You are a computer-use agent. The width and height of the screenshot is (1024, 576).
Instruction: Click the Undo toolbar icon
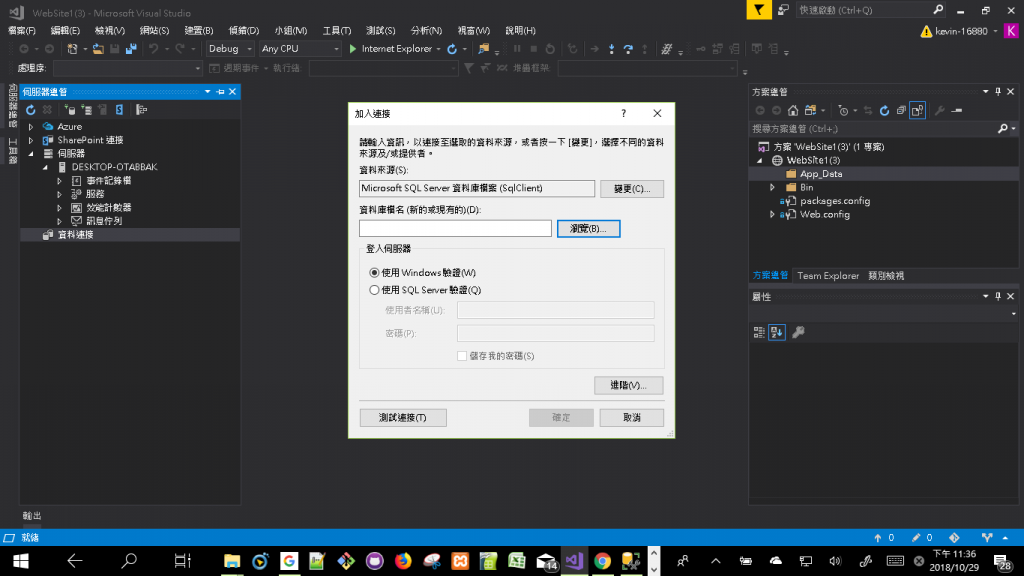tap(153, 49)
